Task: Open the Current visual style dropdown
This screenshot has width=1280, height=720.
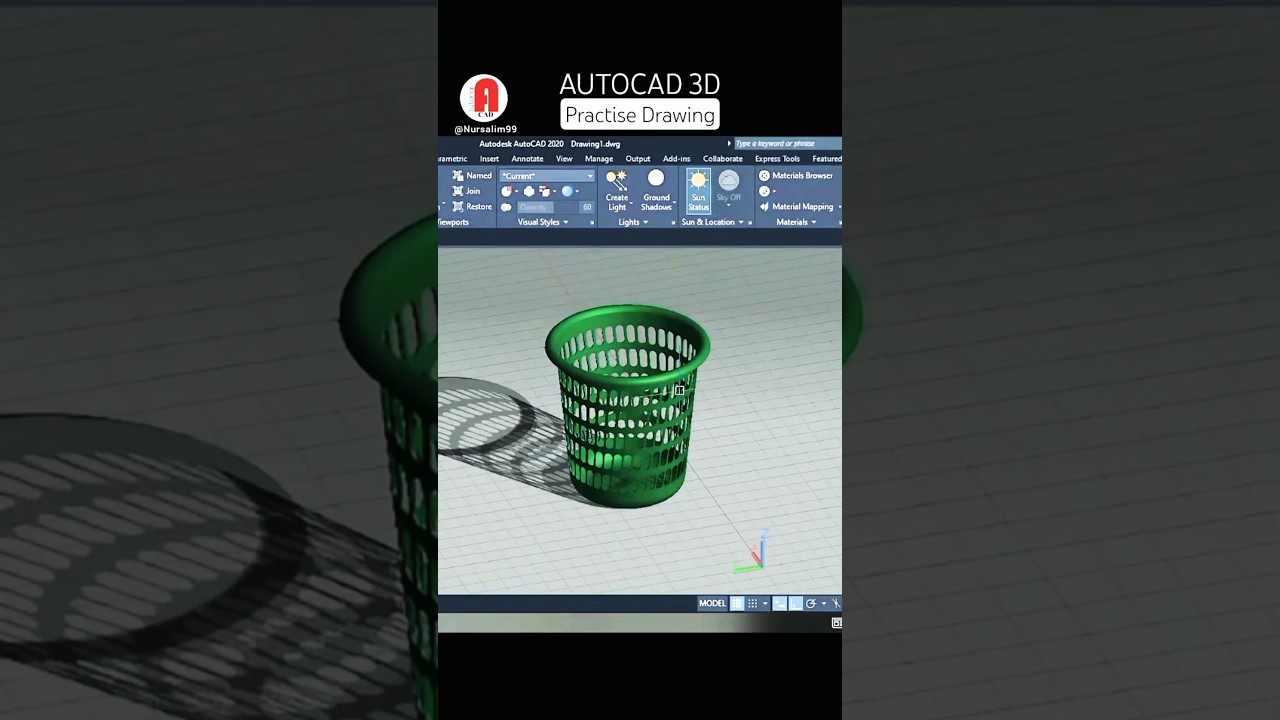Action: pos(547,176)
